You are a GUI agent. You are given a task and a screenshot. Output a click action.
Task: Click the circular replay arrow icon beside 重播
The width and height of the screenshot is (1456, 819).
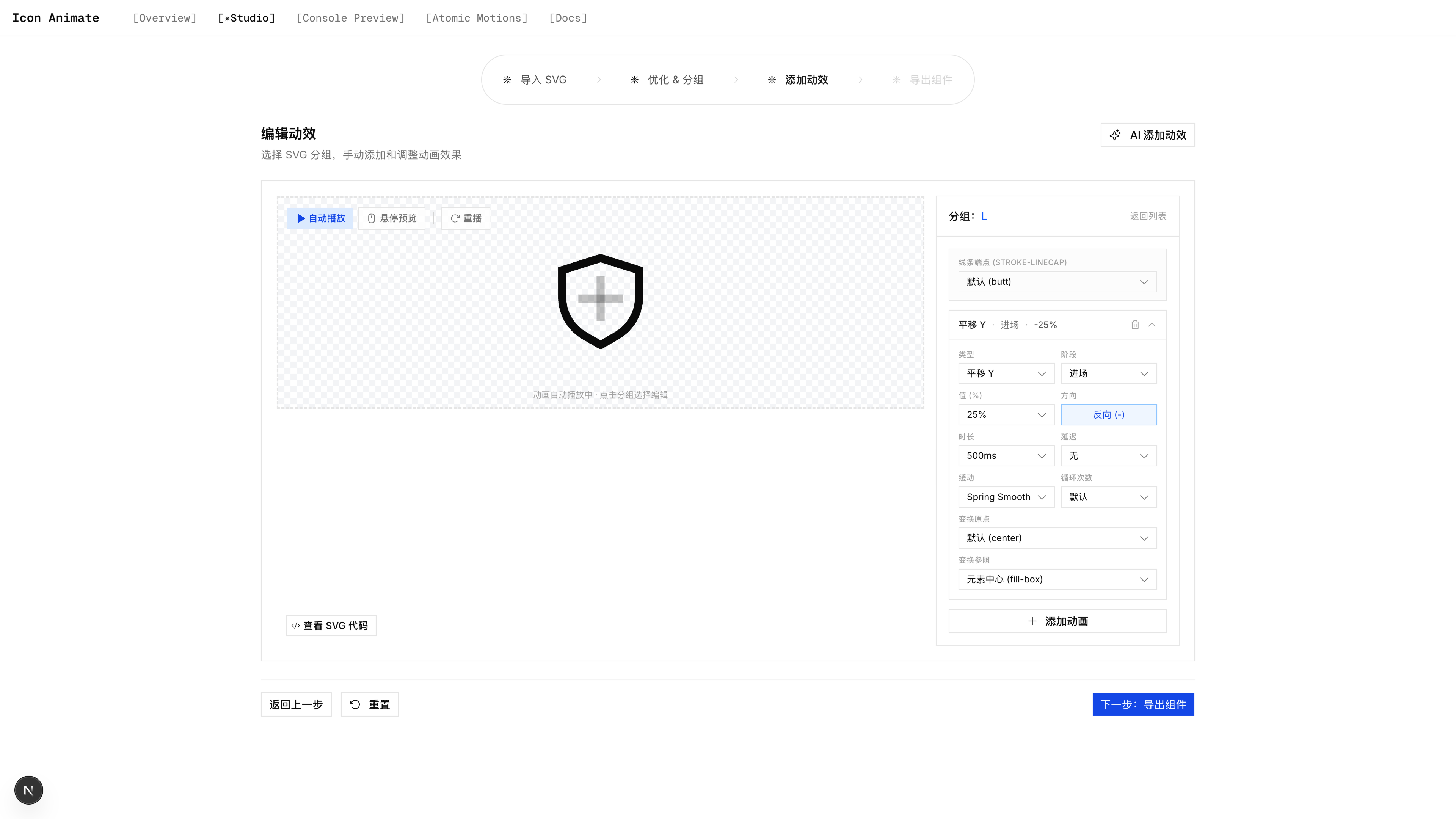click(x=455, y=218)
